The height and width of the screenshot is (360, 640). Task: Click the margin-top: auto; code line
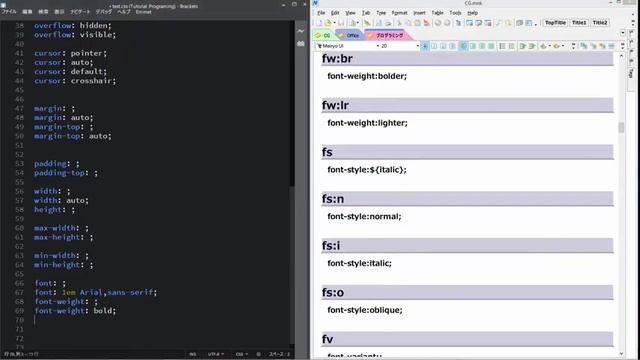coord(73,136)
